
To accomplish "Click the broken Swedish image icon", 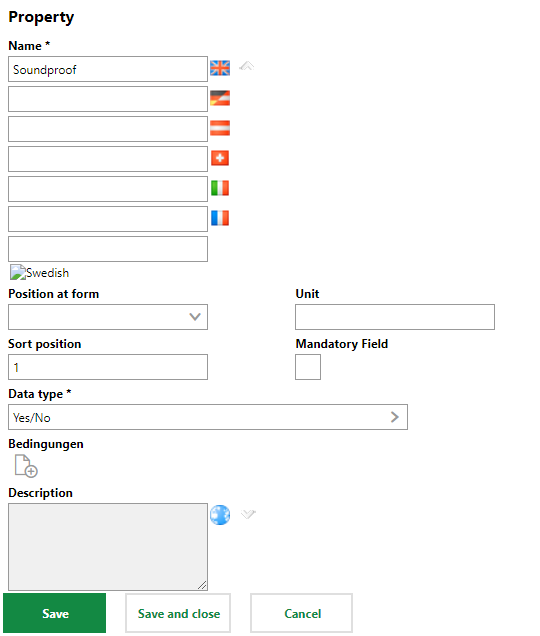I will click(x=17, y=273).
